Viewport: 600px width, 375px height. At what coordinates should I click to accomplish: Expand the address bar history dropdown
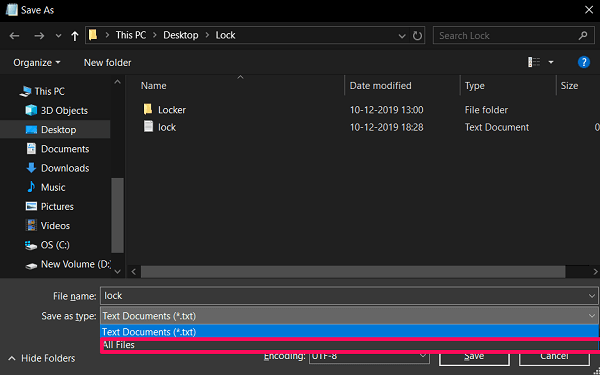[x=402, y=36]
